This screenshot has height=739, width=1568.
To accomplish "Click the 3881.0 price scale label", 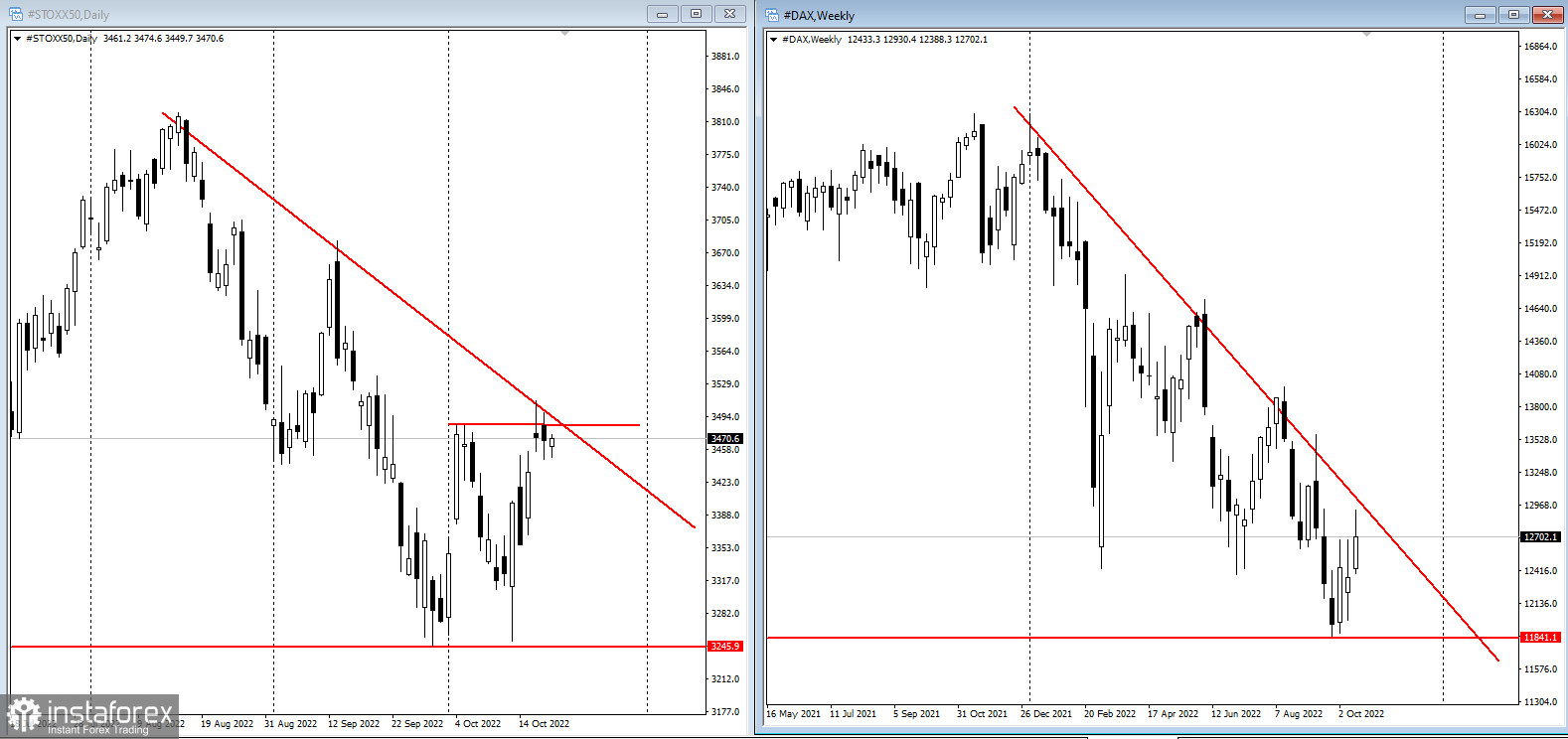I will 725,57.
